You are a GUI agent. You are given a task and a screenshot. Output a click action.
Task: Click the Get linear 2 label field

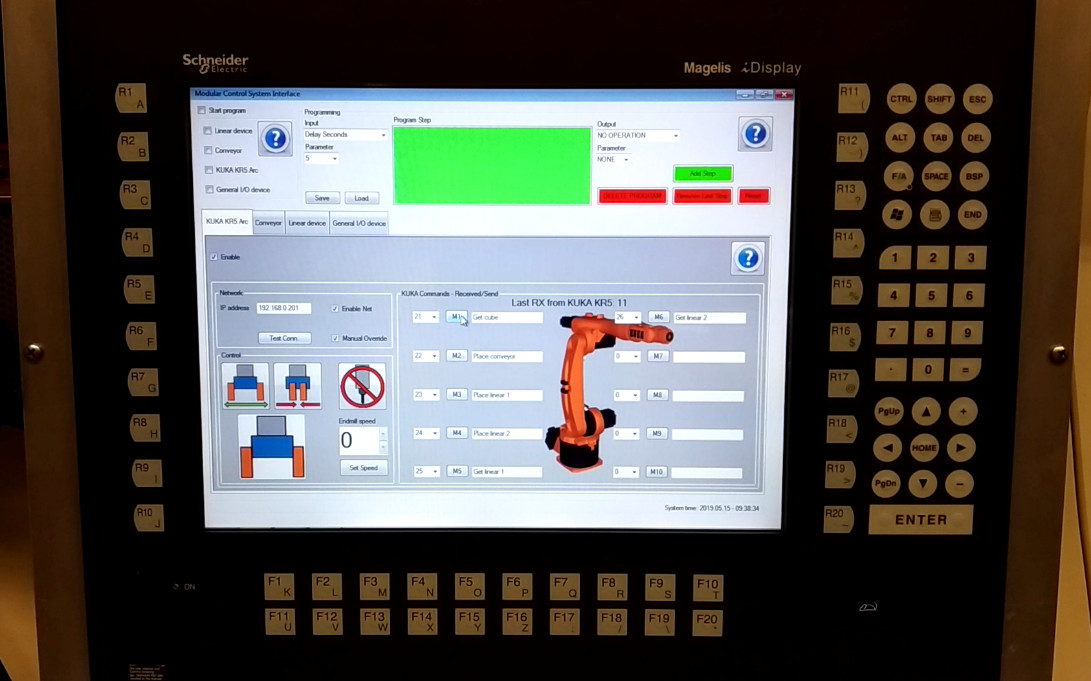709,317
